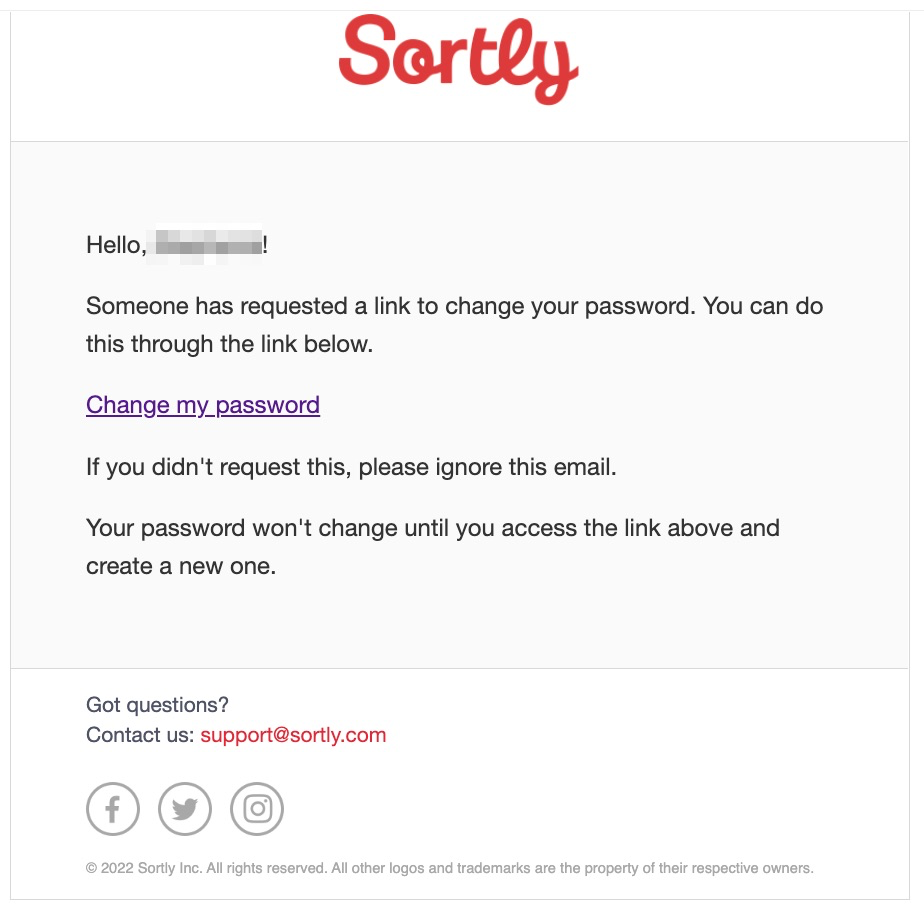The height and width of the screenshot is (908, 924).
Task: Click the 'Contact us:' label
Action: [140, 735]
